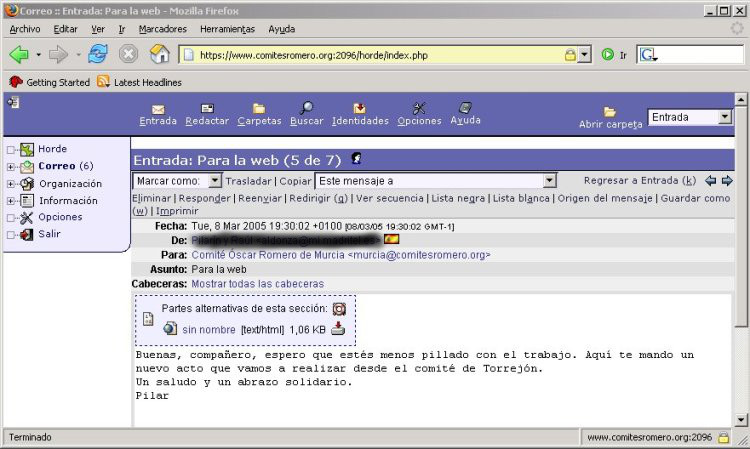Expand the Correo tree node
750x449 pixels.
pos(11,167)
